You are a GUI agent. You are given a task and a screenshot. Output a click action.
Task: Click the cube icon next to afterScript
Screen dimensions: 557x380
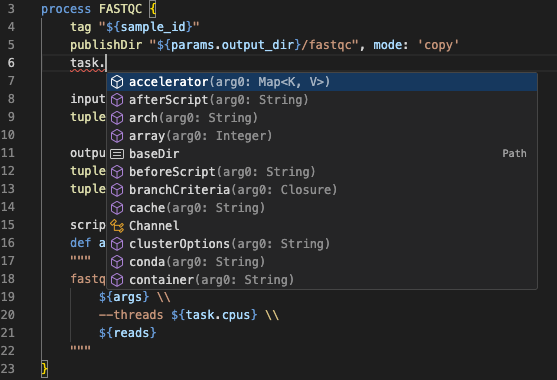[x=117, y=100]
